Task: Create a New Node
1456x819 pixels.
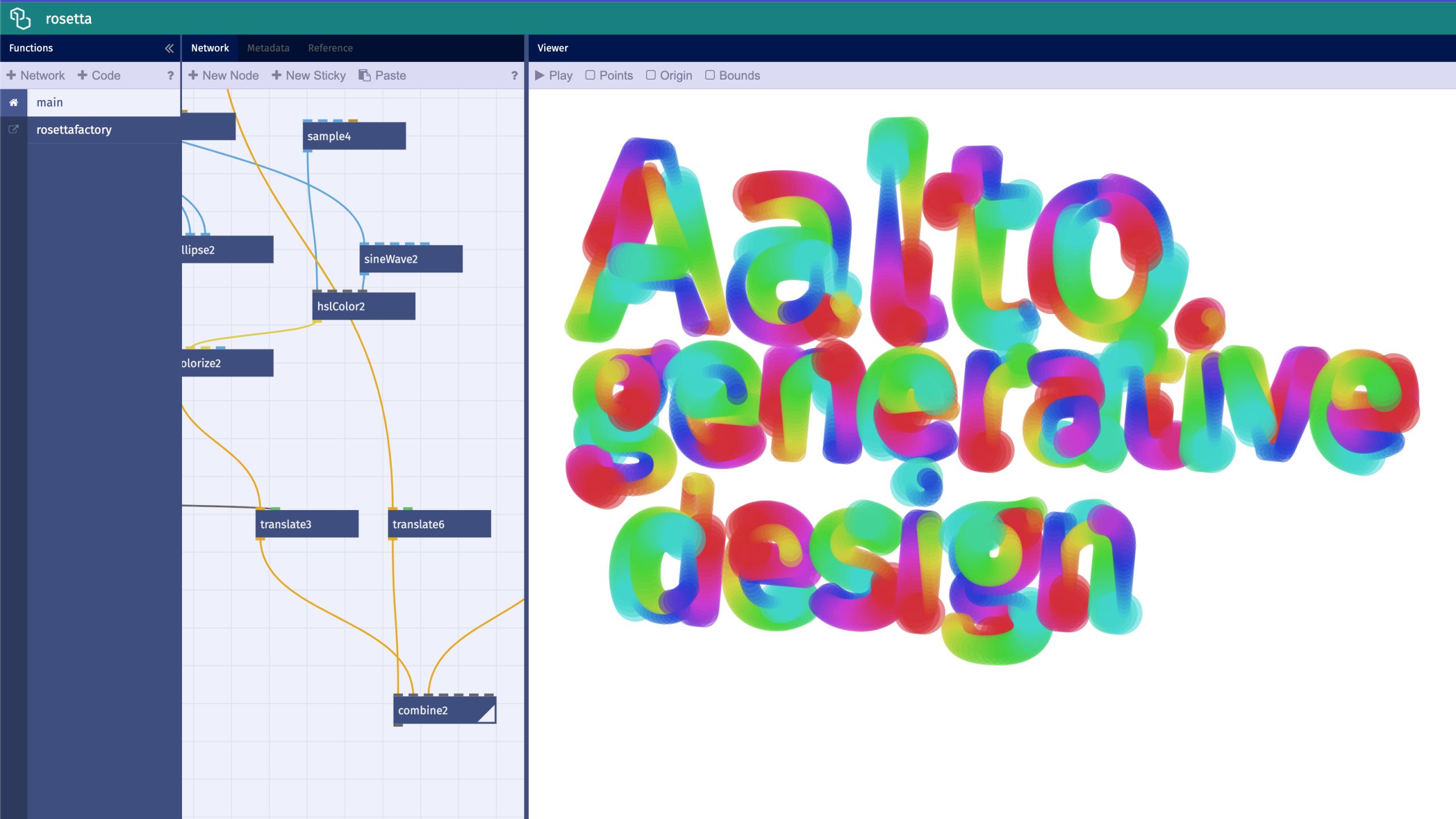Action: pos(224,75)
